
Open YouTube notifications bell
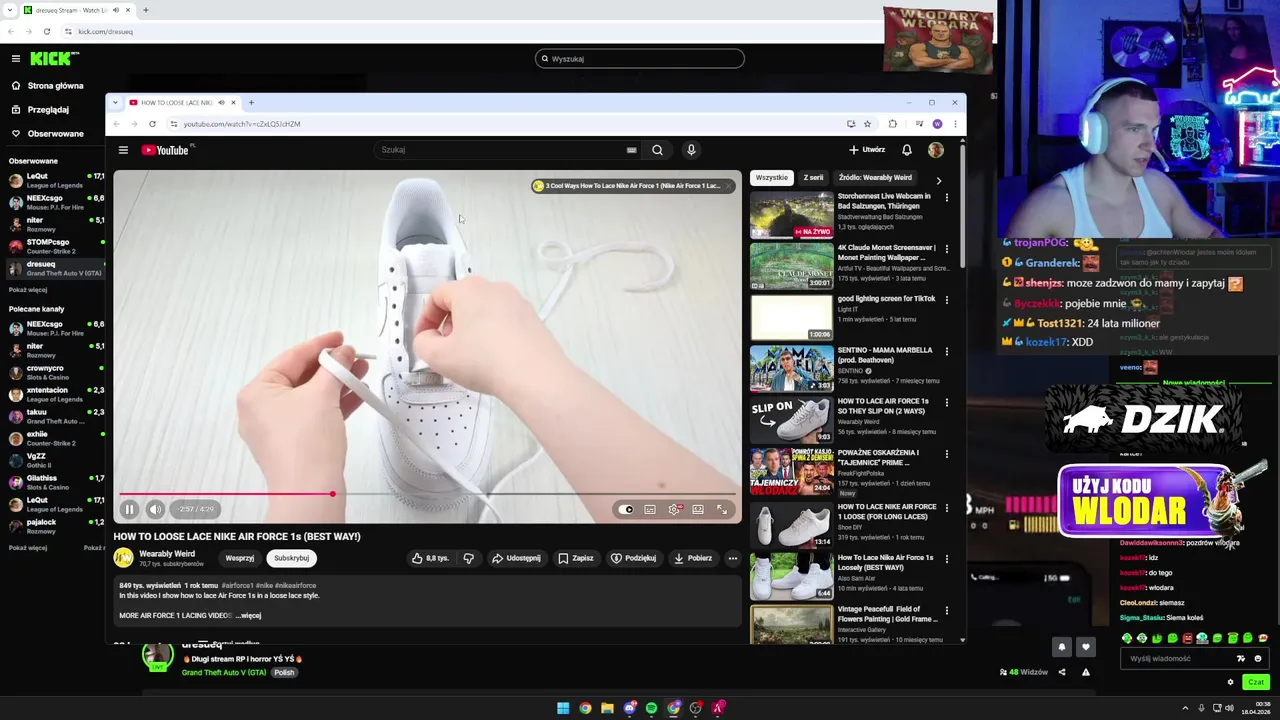(x=906, y=150)
